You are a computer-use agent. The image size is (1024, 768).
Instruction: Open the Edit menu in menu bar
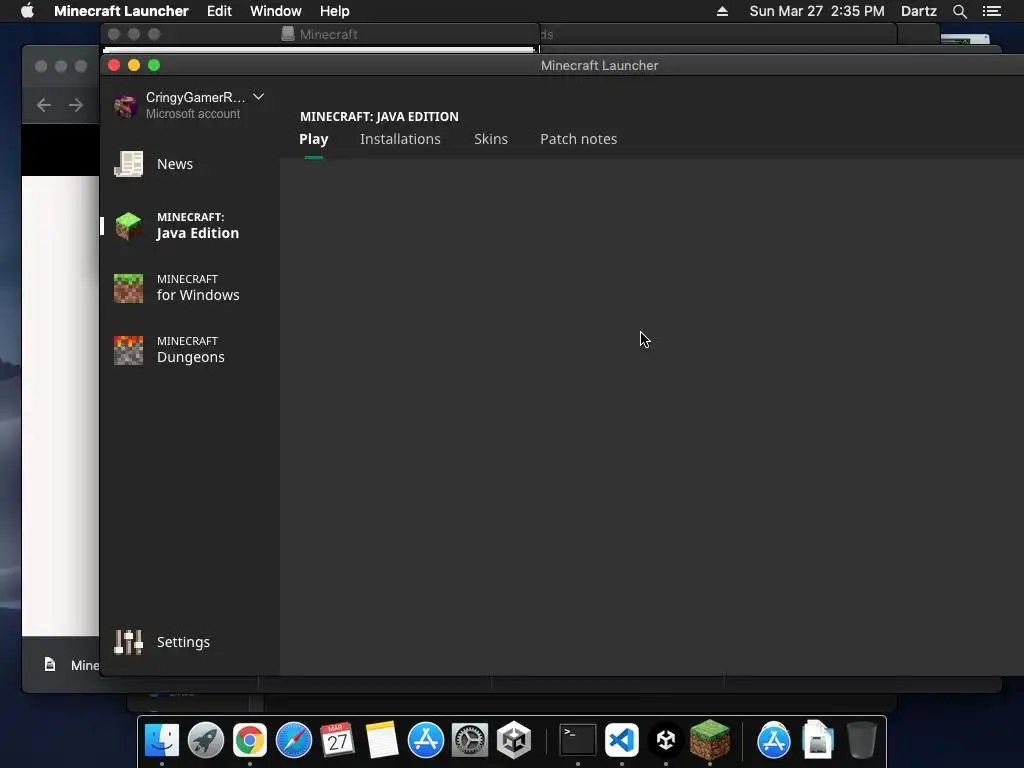219,11
